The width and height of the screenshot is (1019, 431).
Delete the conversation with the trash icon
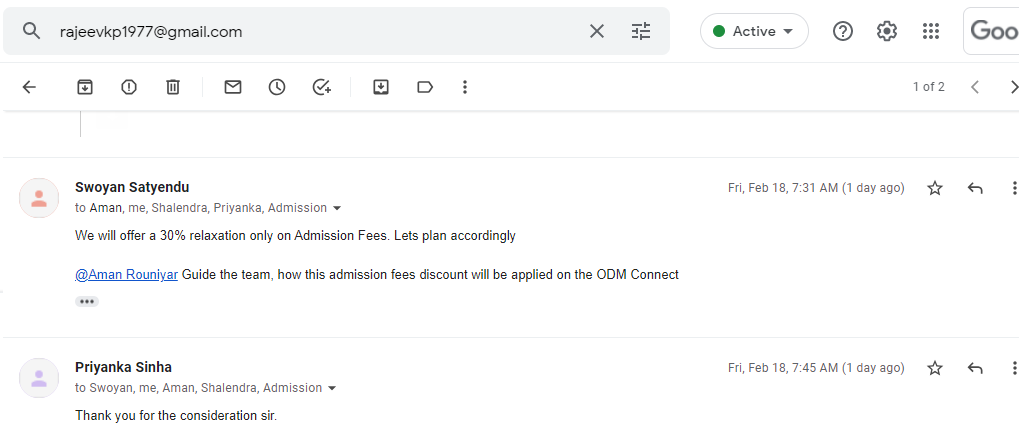tap(173, 87)
